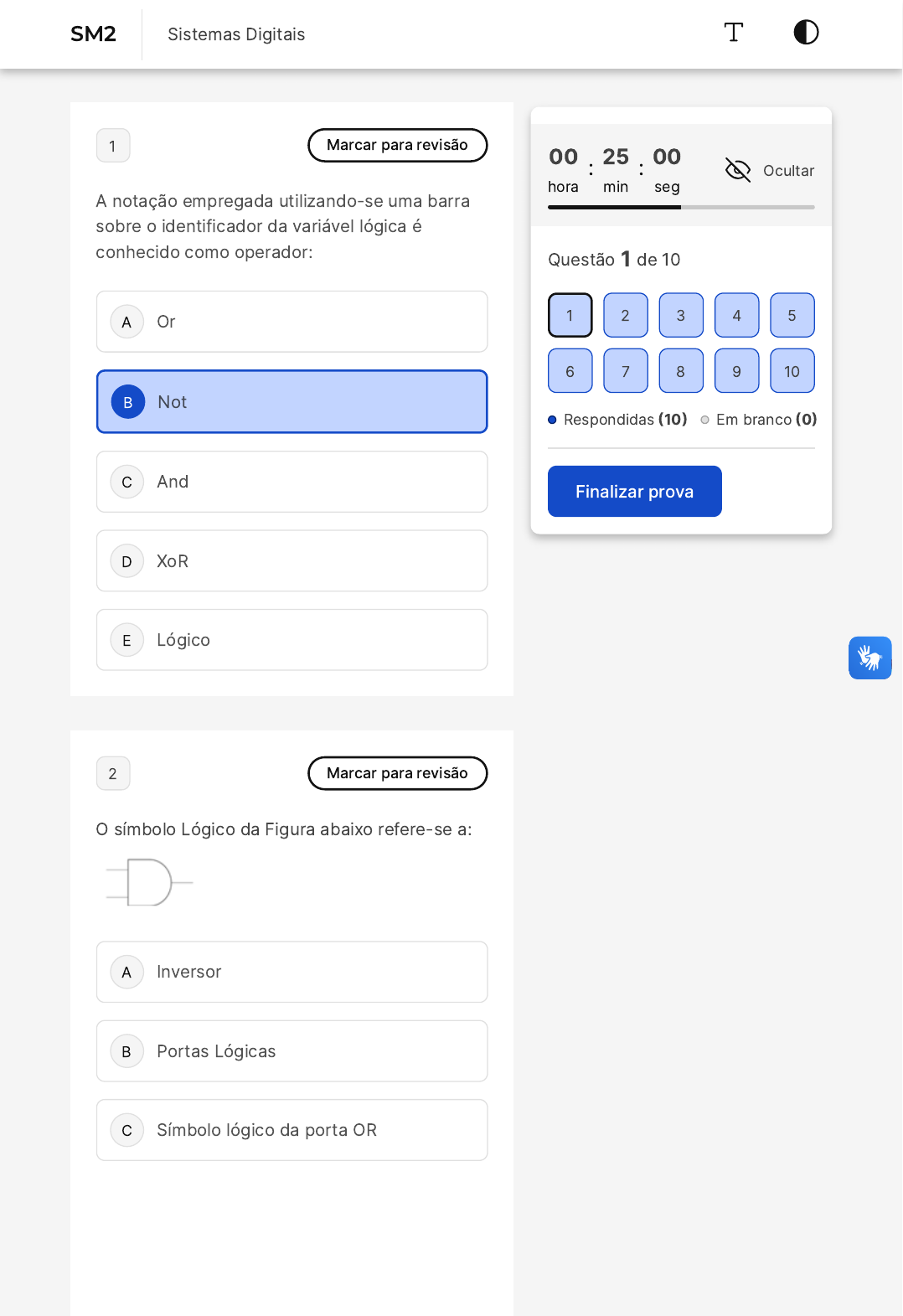Hide the timer with the crossed-eye icon

click(x=738, y=170)
